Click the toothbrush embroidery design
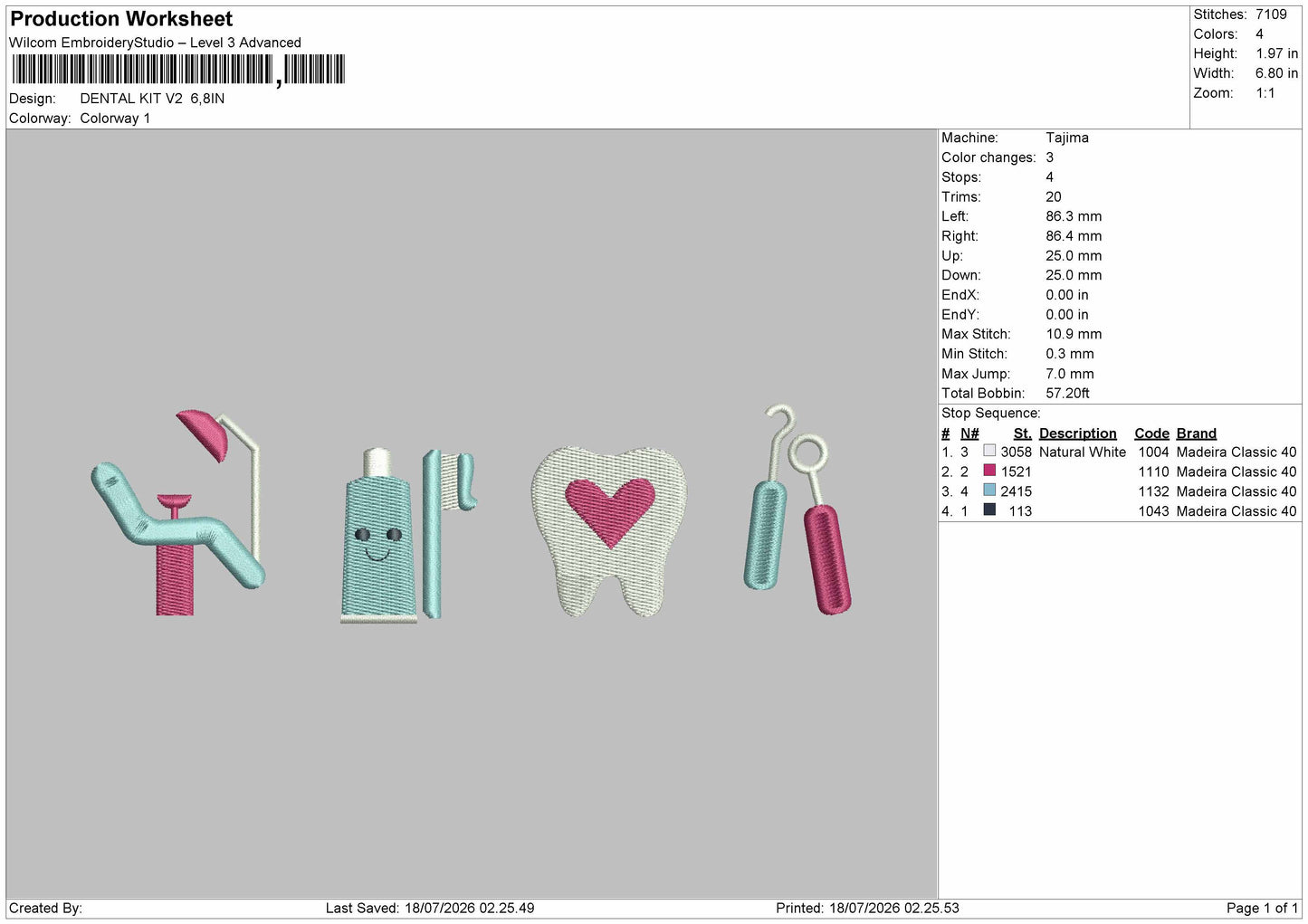The image size is (1308, 924). tap(449, 534)
